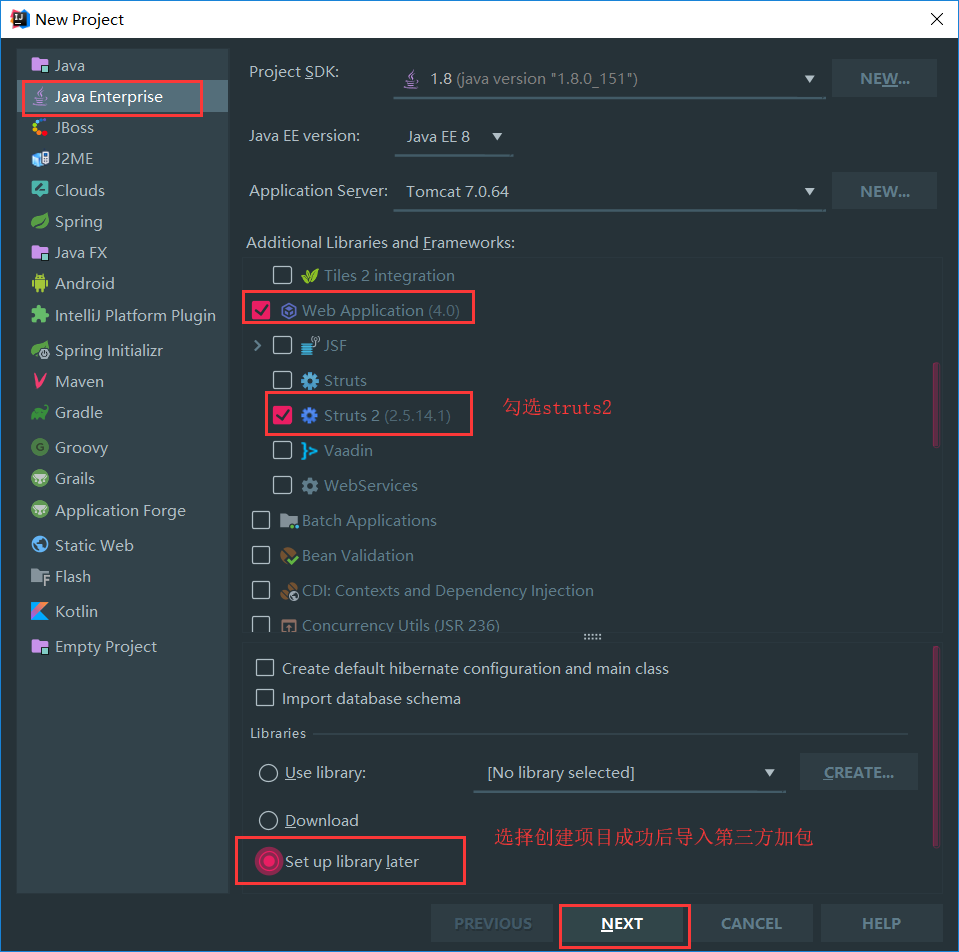Open the Java EE version dropdown
This screenshot has height=952, width=959.
click(x=454, y=136)
